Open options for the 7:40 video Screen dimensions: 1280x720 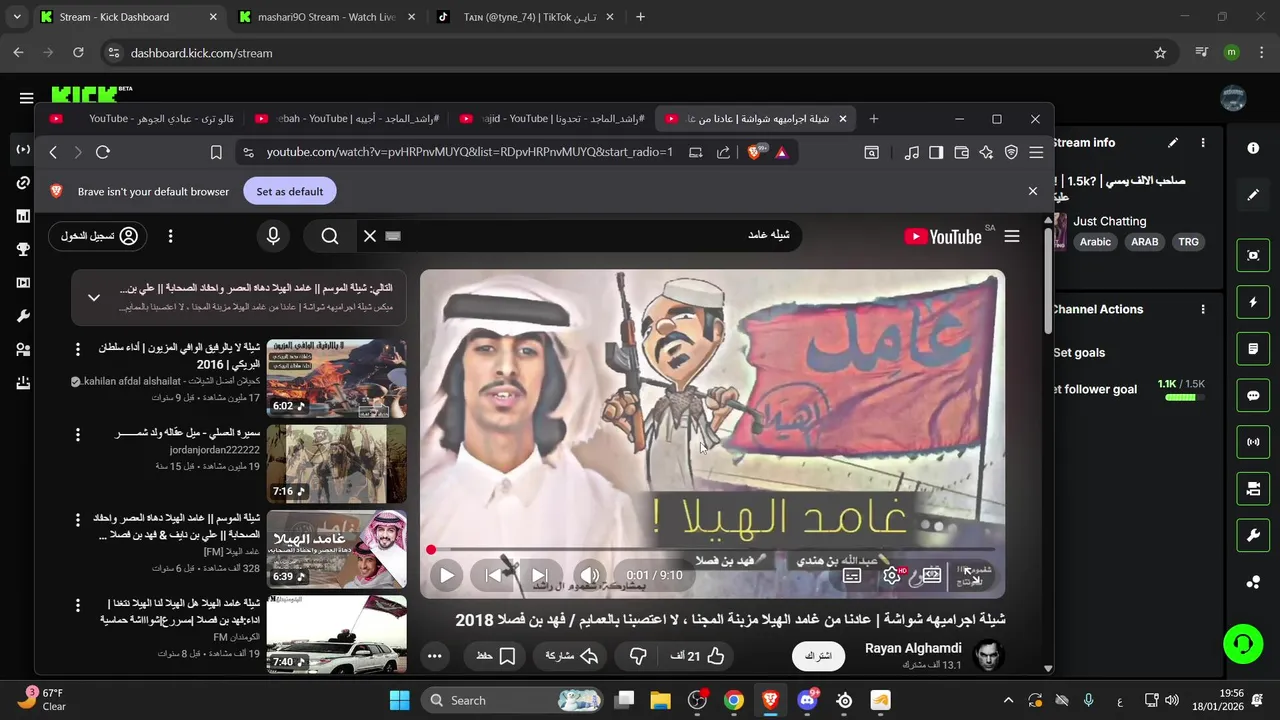[x=77, y=605]
